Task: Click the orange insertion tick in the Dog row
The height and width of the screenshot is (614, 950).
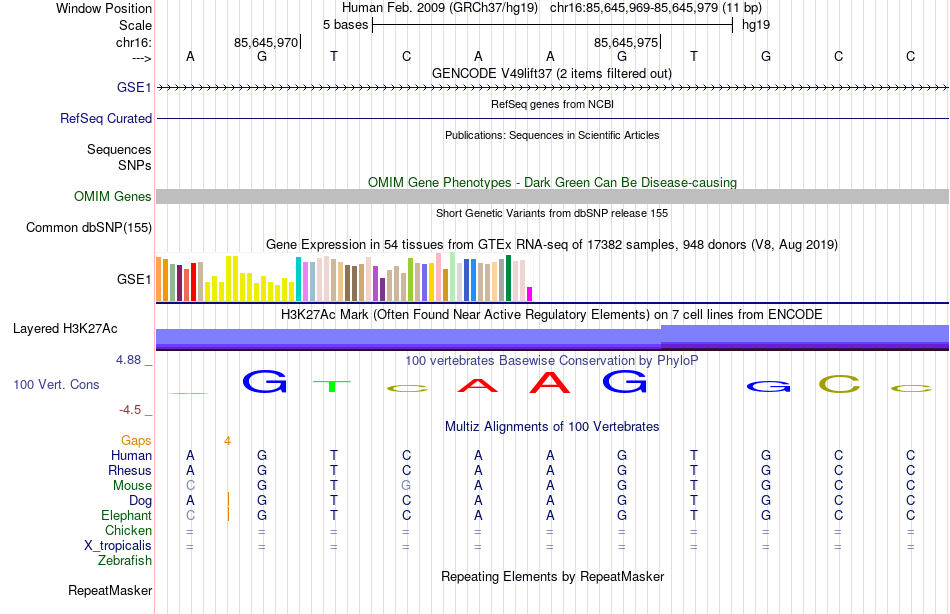Action: click(228, 499)
